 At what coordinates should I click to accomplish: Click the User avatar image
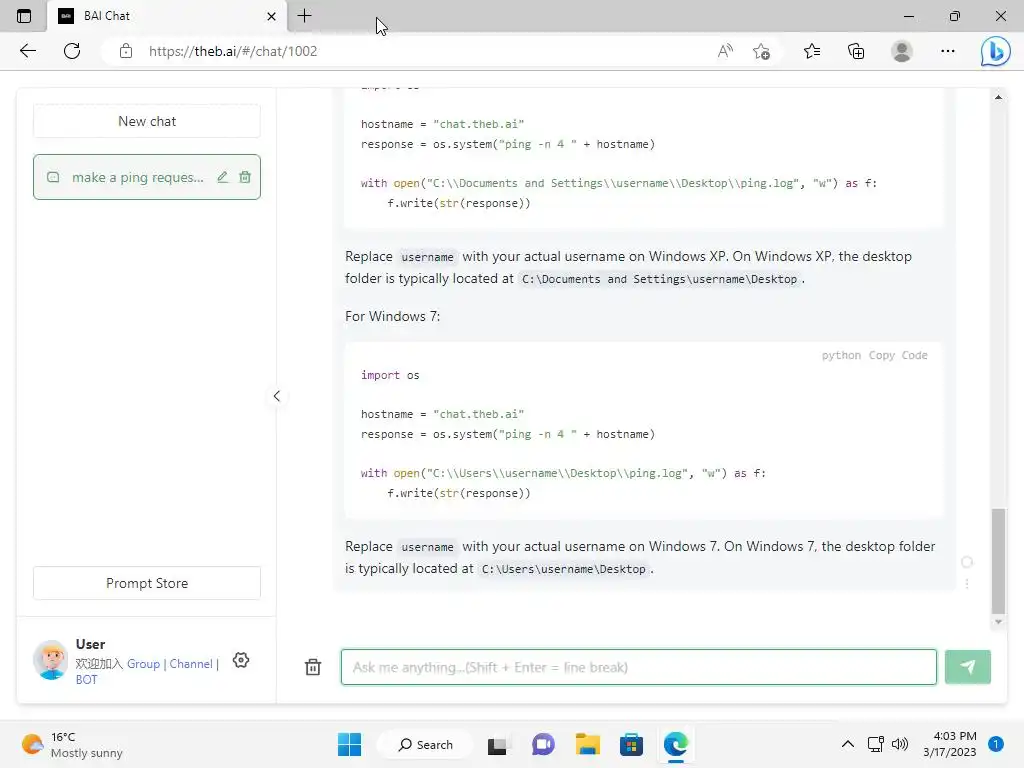51,660
